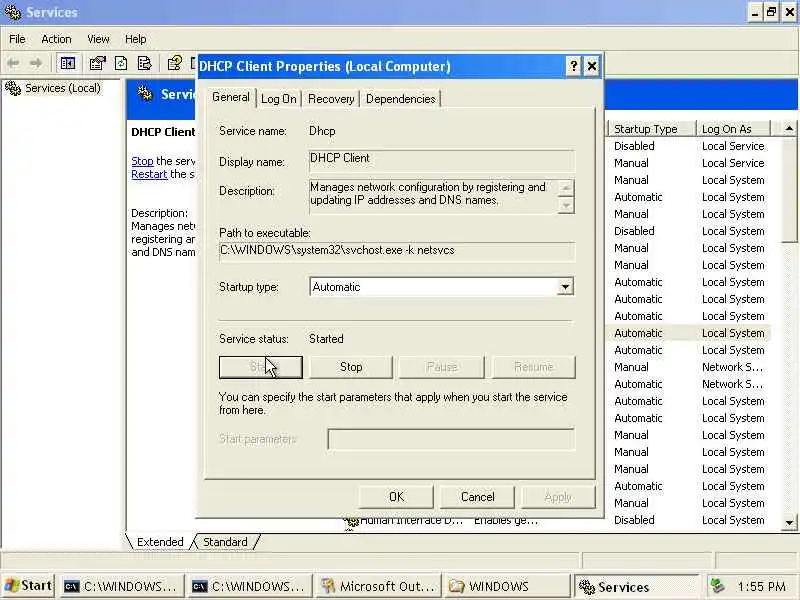Click the services list scroll-up arrow
Image resolution: width=800 pixels, height=600 pixels.
click(x=789, y=129)
